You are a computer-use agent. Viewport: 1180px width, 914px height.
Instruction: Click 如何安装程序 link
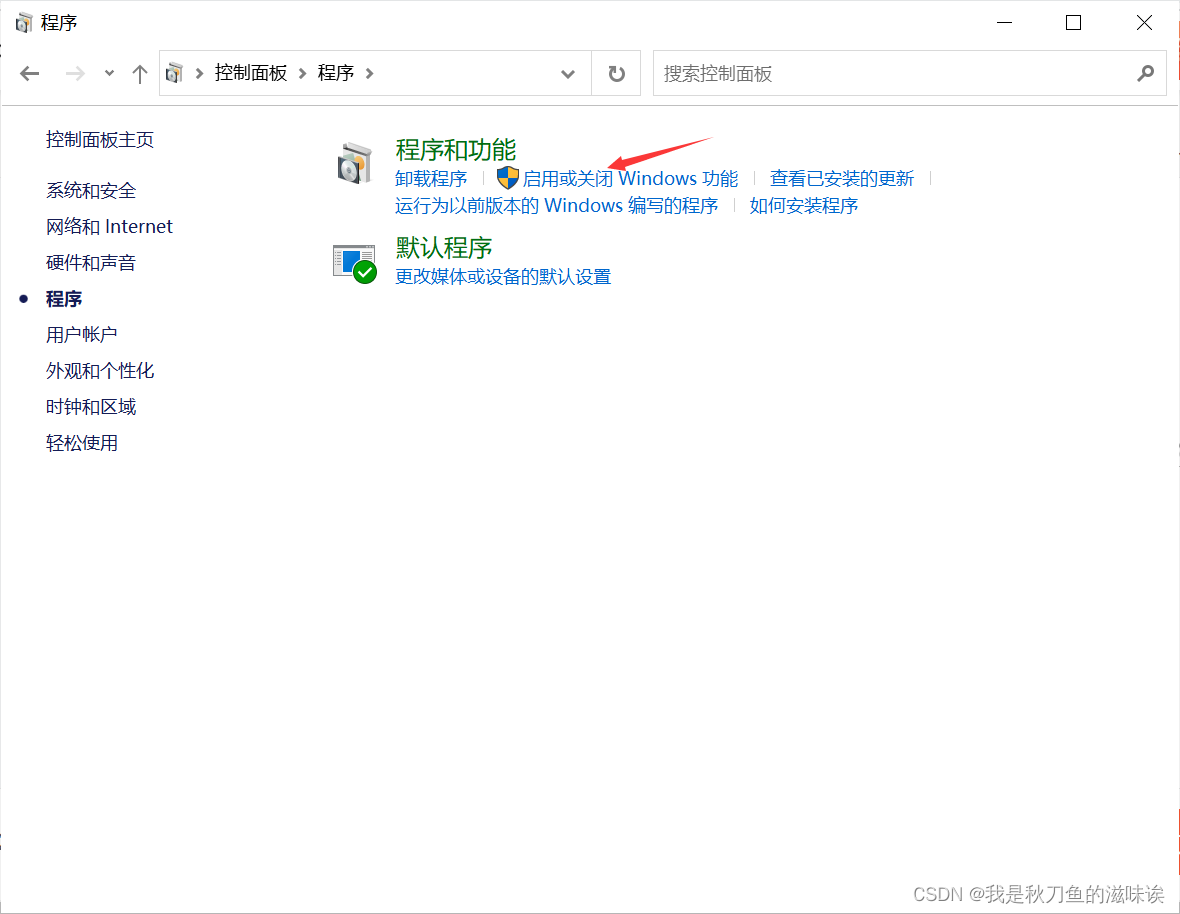pos(804,205)
